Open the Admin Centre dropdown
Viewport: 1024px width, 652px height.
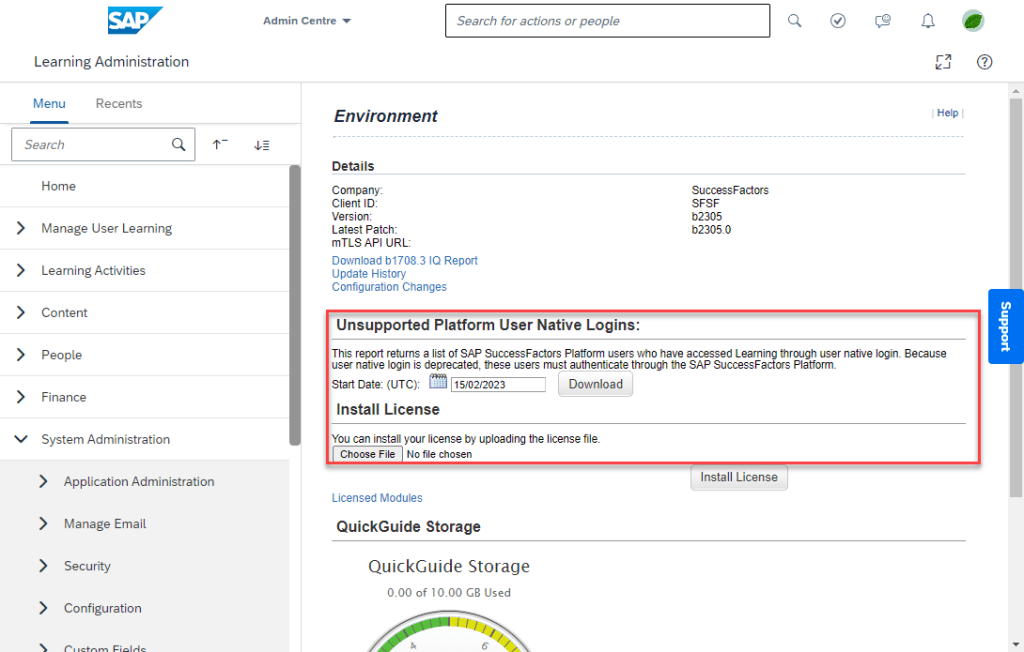pos(307,21)
